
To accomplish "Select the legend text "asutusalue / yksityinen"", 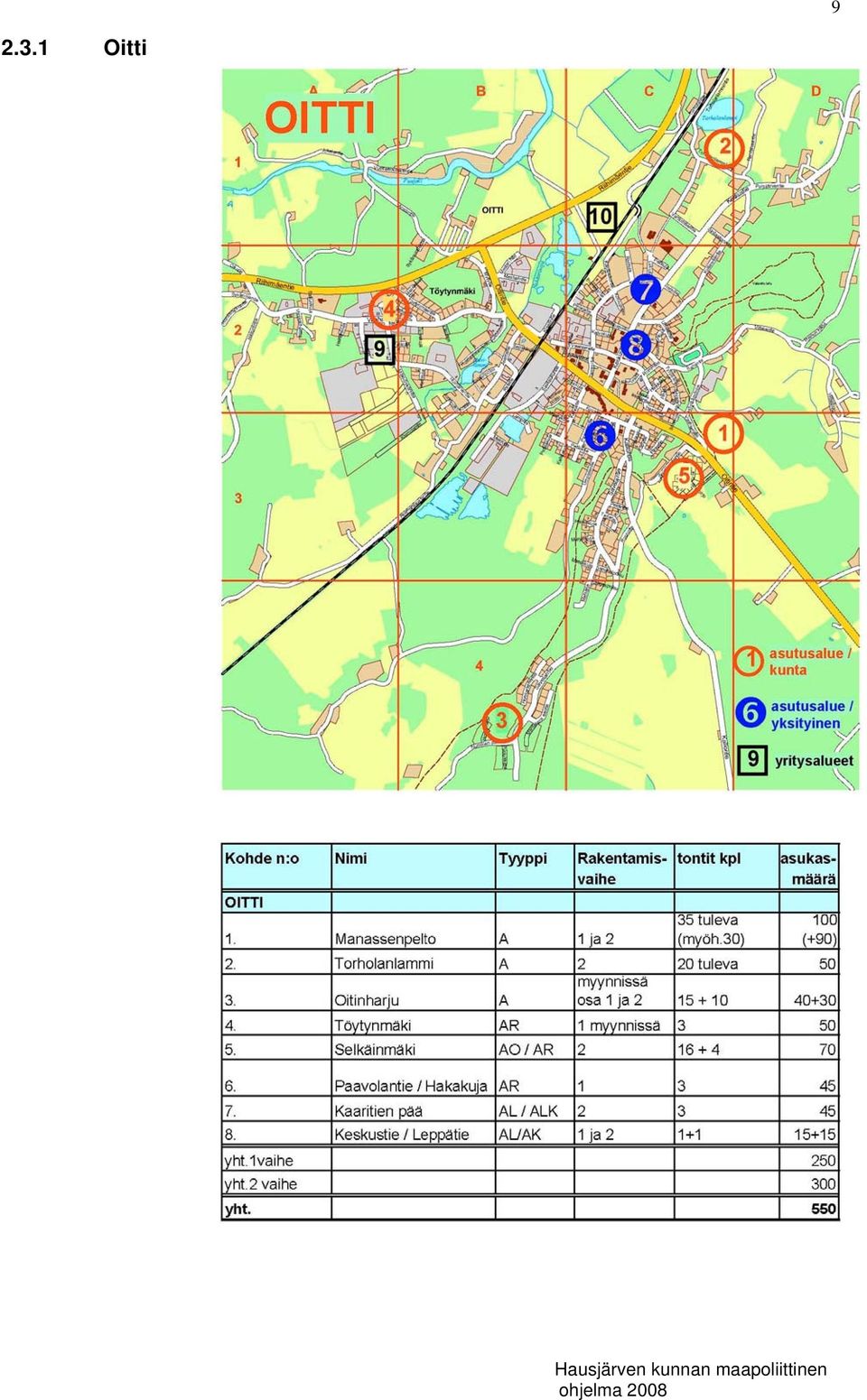I will [812, 715].
